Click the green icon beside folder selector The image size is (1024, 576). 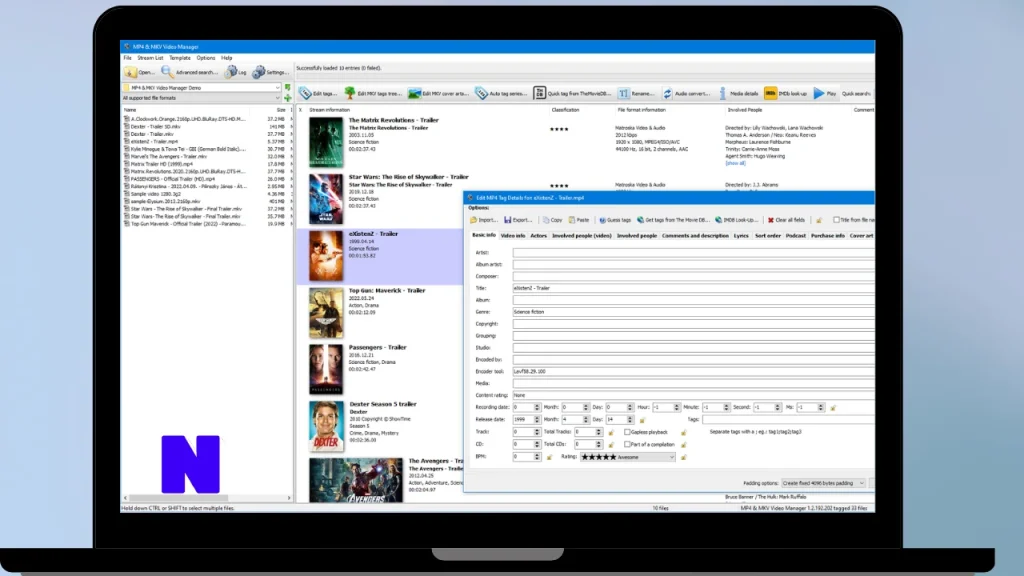287,88
